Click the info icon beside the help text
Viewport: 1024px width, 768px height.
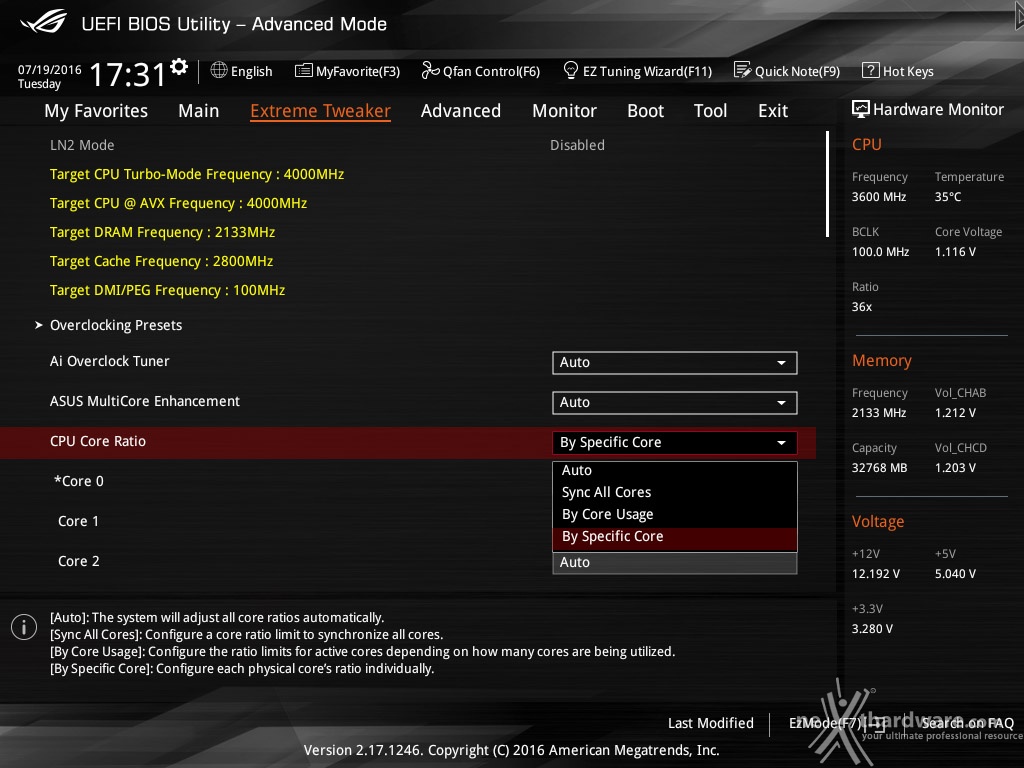tap(24, 627)
